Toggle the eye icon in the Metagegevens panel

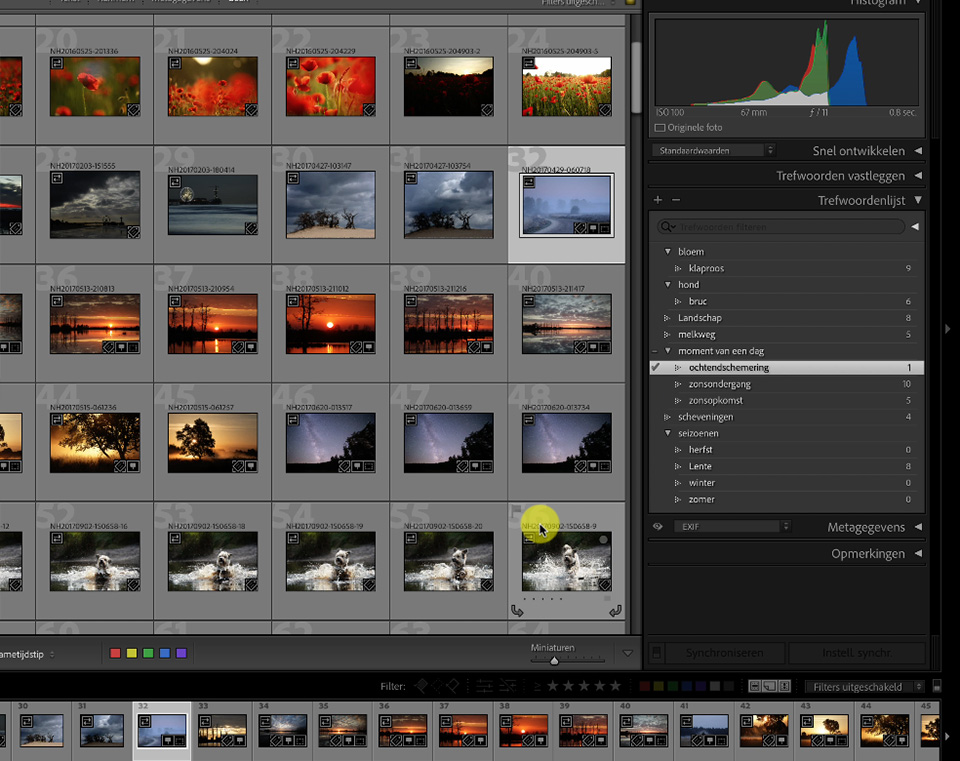tap(658, 527)
